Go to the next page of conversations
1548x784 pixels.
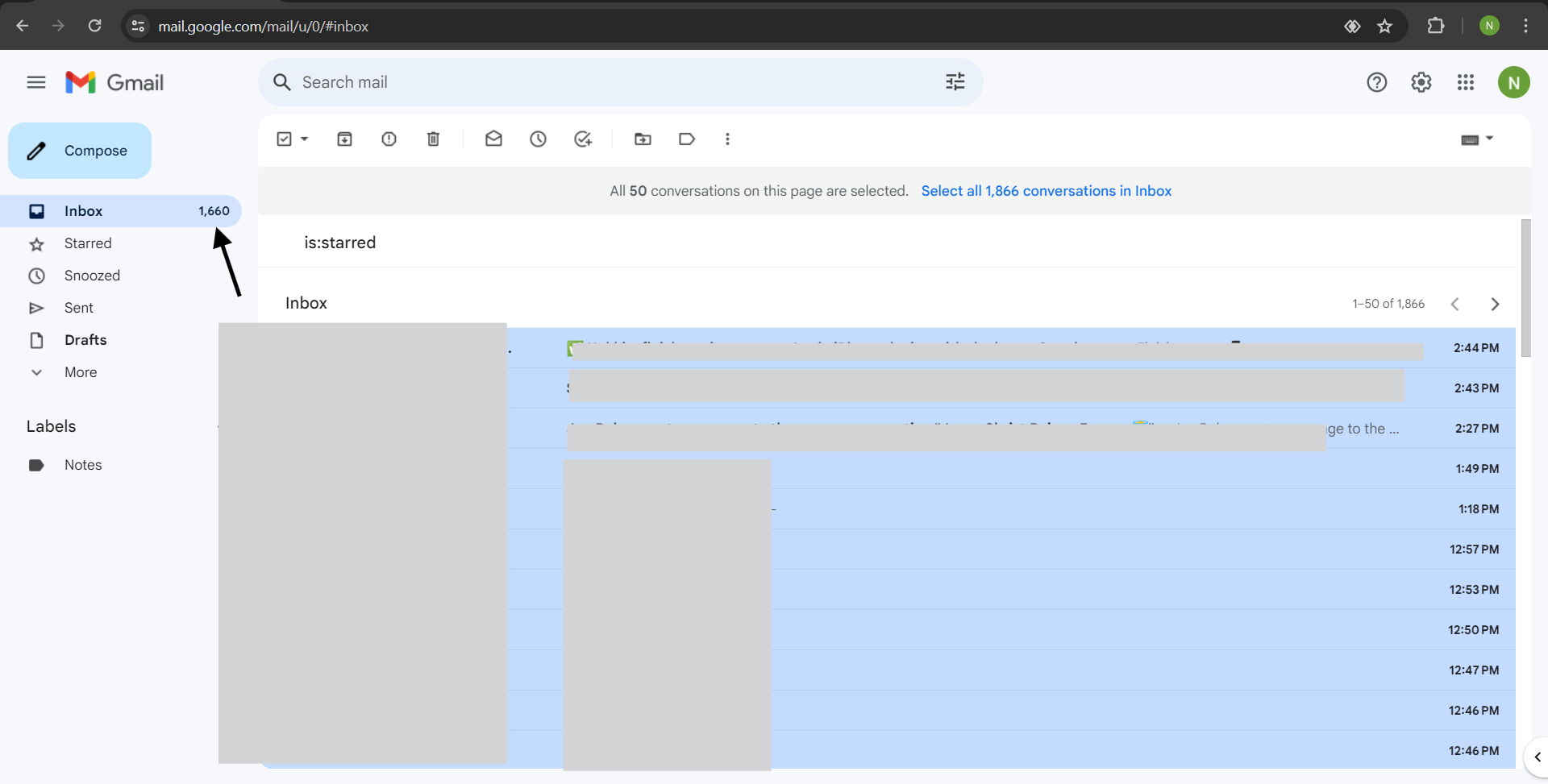[x=1495, y=304]
